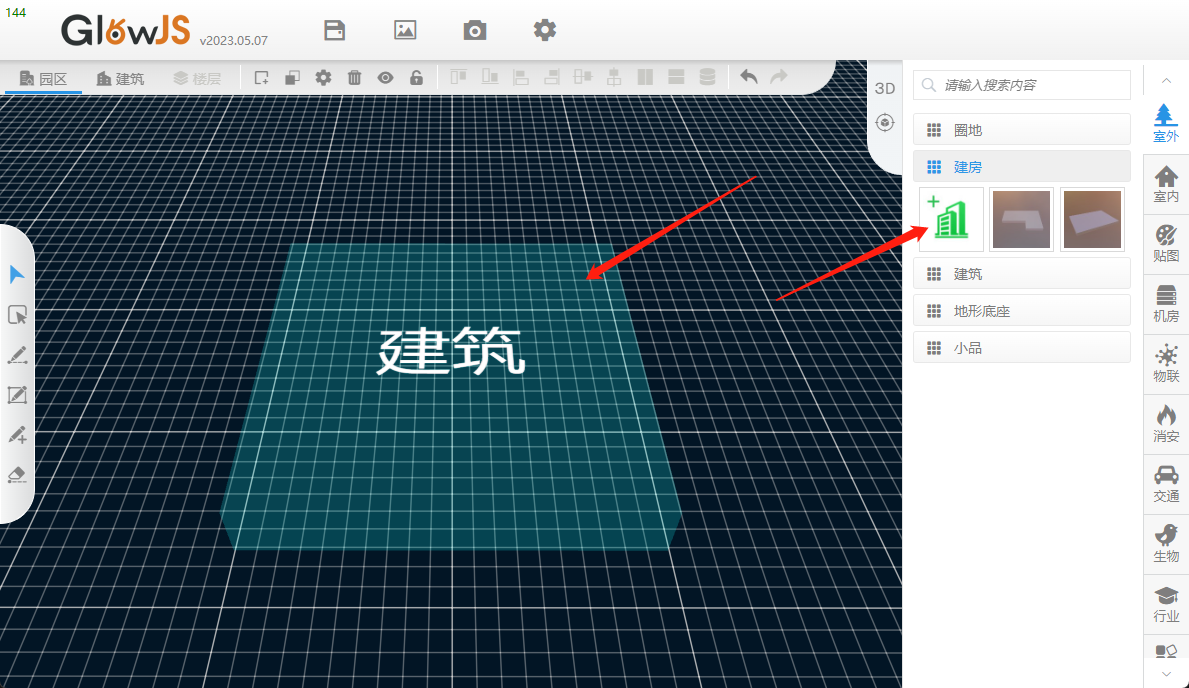Toggle visibility with the eye icon

coord(385,78)
